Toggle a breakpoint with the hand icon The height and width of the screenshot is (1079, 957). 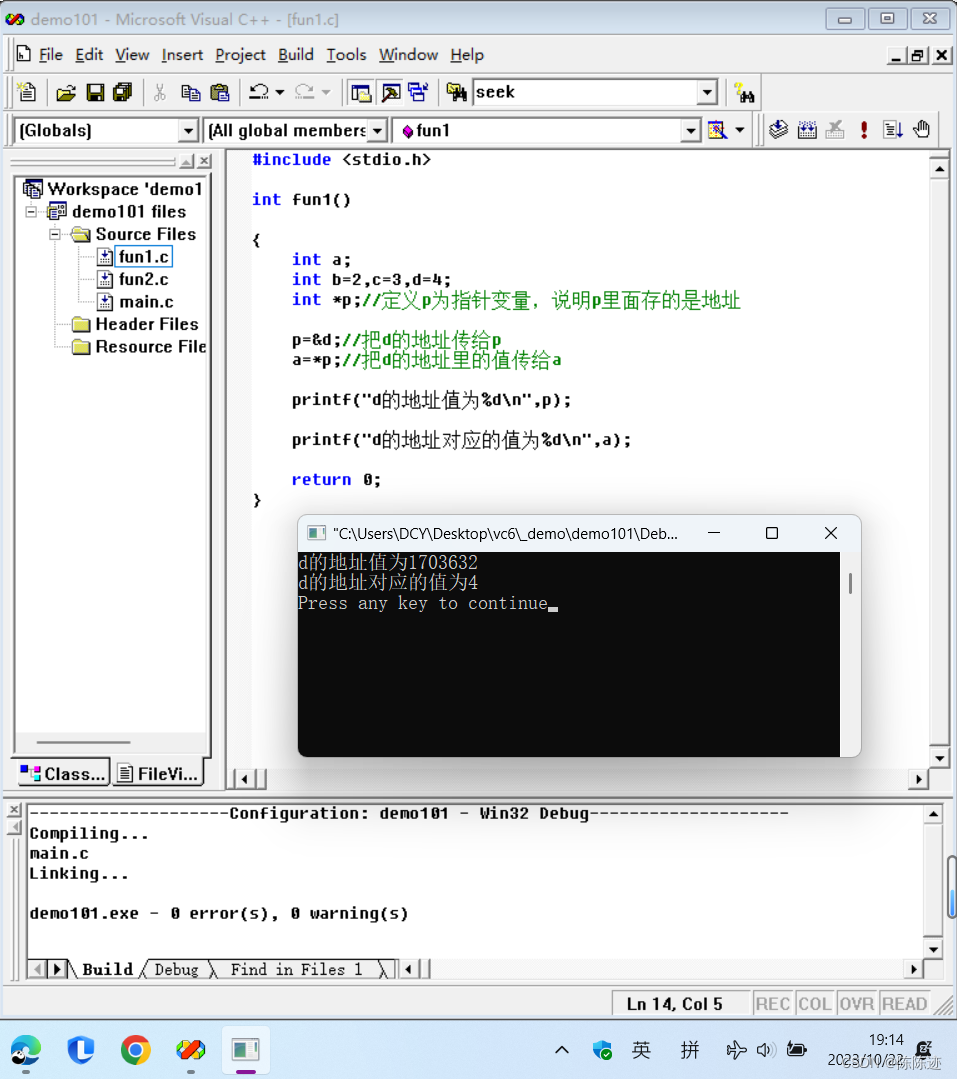(x=921, y=129)
